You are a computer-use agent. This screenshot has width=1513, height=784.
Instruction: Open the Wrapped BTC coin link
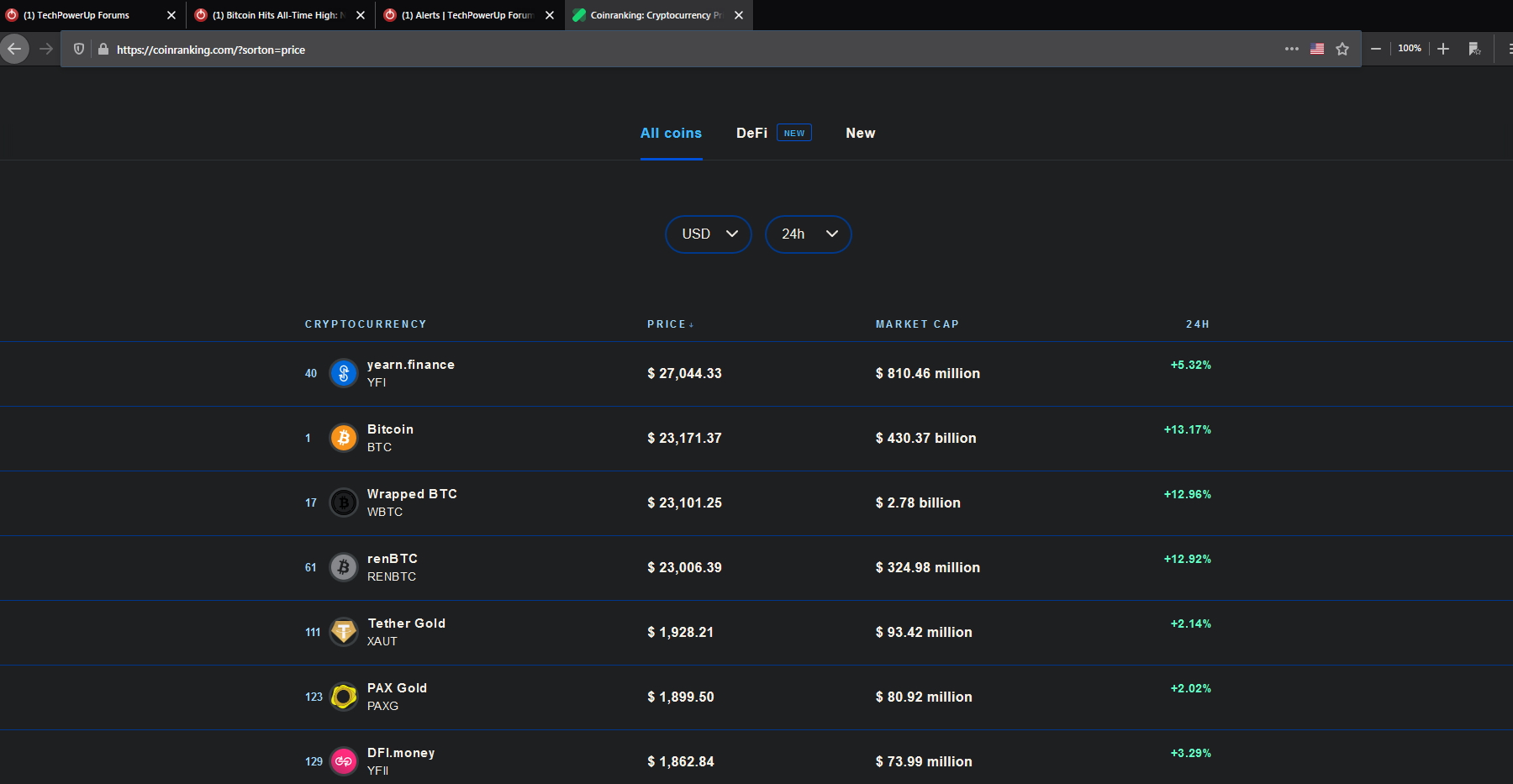pos(412,494)
